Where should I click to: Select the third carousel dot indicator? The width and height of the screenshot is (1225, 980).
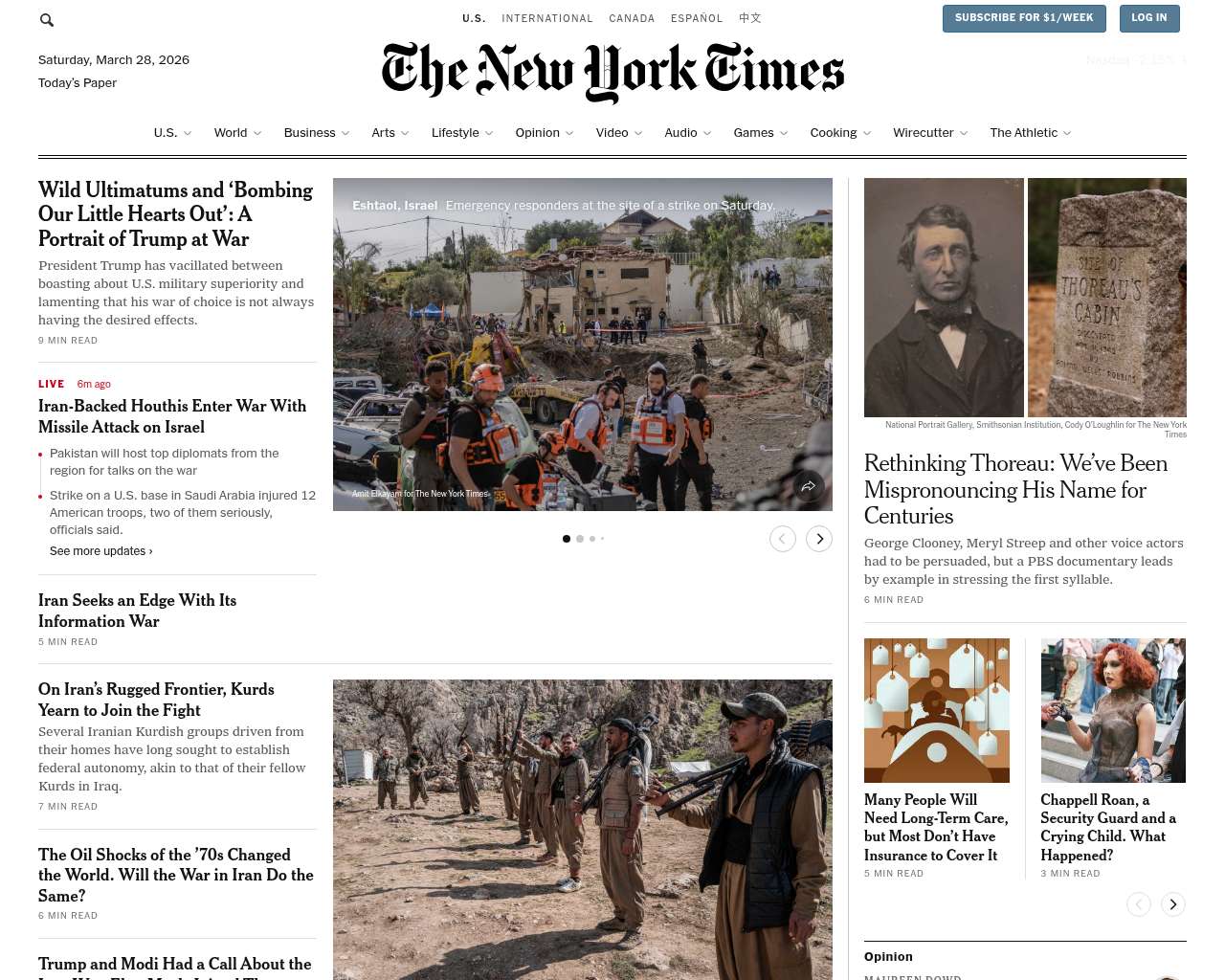point(592,539)
